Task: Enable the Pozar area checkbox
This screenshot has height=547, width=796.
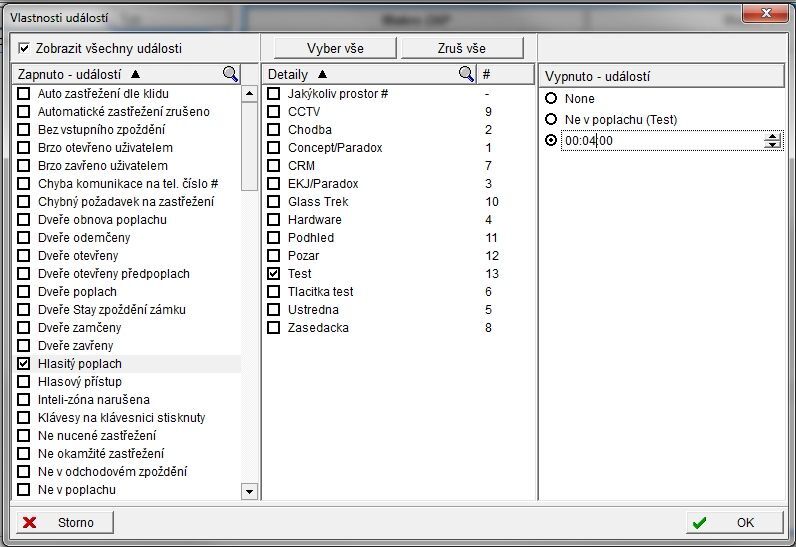Action: (274, 255)
